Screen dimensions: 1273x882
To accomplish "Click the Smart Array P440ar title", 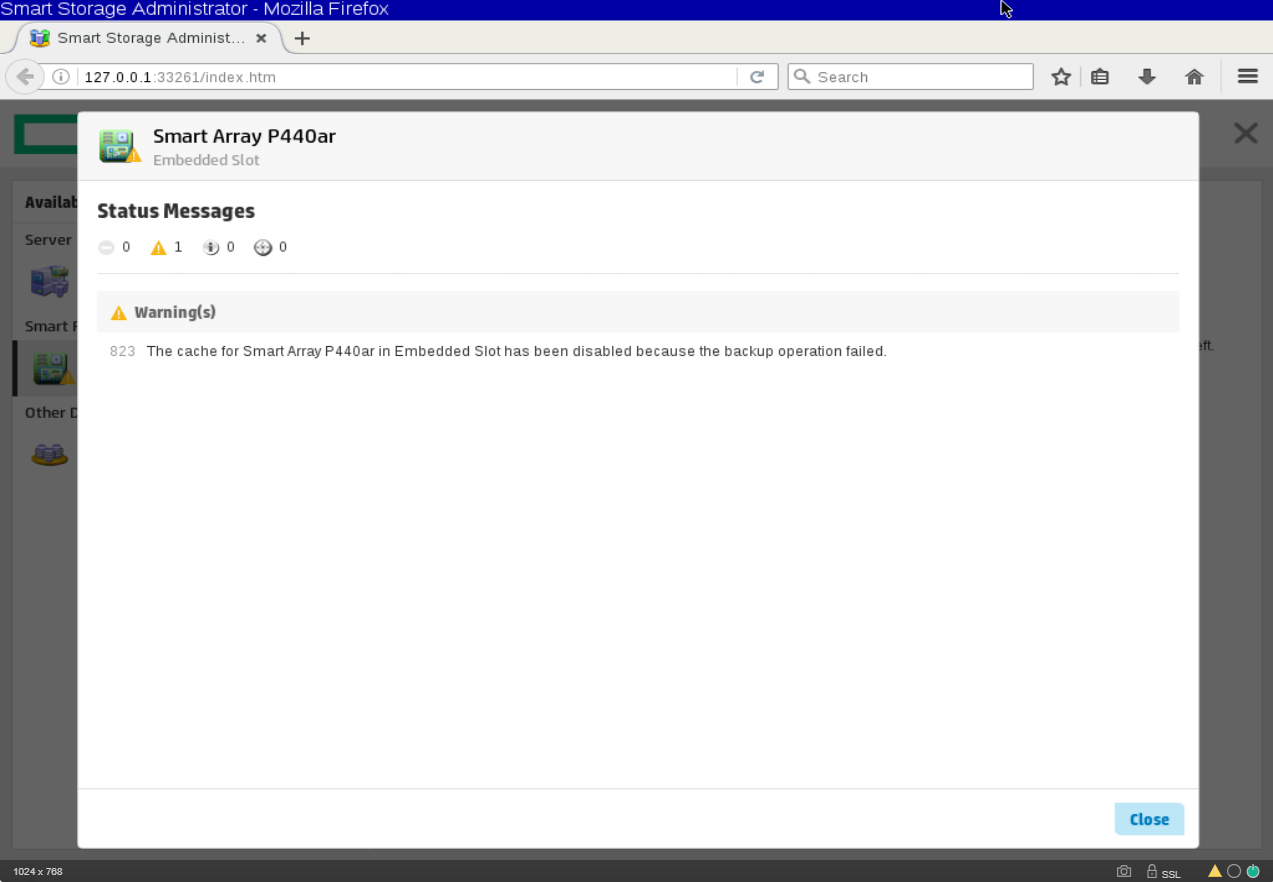I will [244, 136].
